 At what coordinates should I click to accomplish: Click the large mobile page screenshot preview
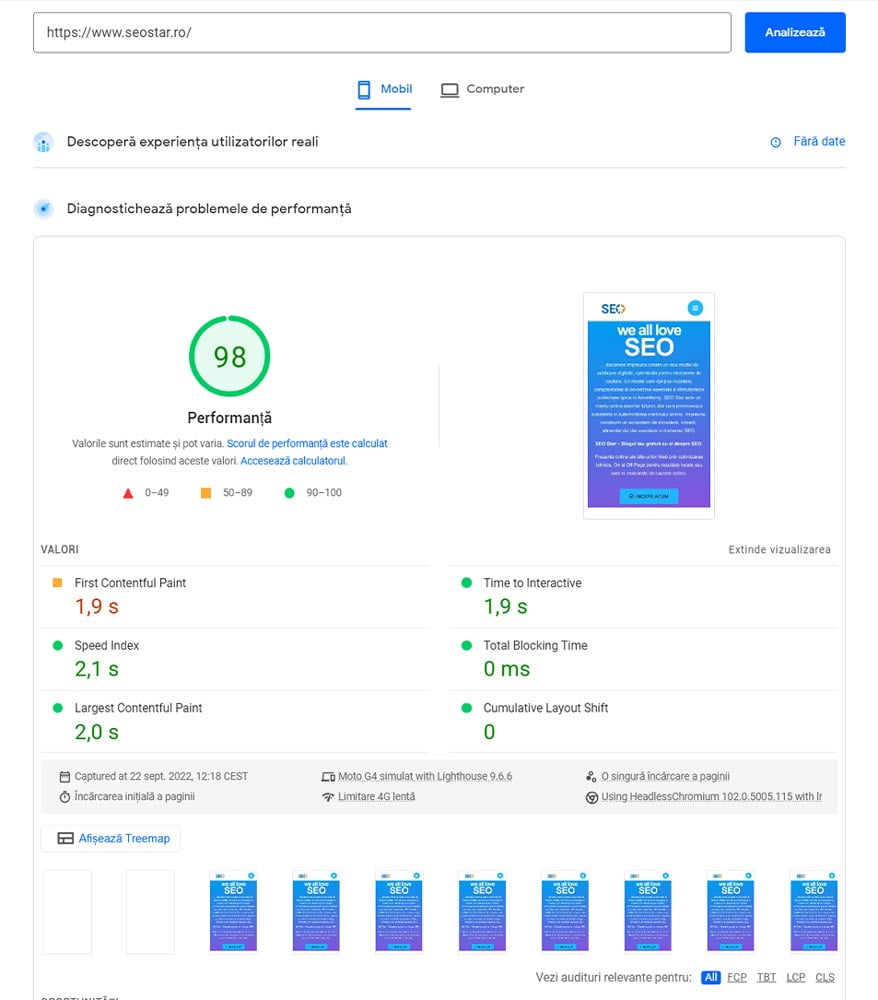[648, 406]
